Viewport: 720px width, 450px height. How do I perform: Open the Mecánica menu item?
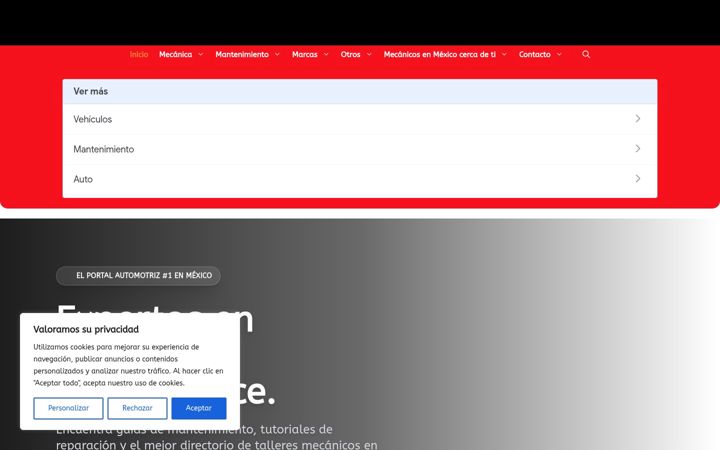(x=175, y=54)
